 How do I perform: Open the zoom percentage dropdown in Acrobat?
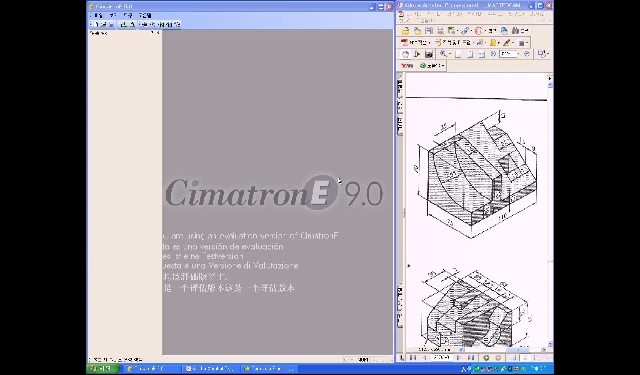pyautogui.click(x=518, y=54)
